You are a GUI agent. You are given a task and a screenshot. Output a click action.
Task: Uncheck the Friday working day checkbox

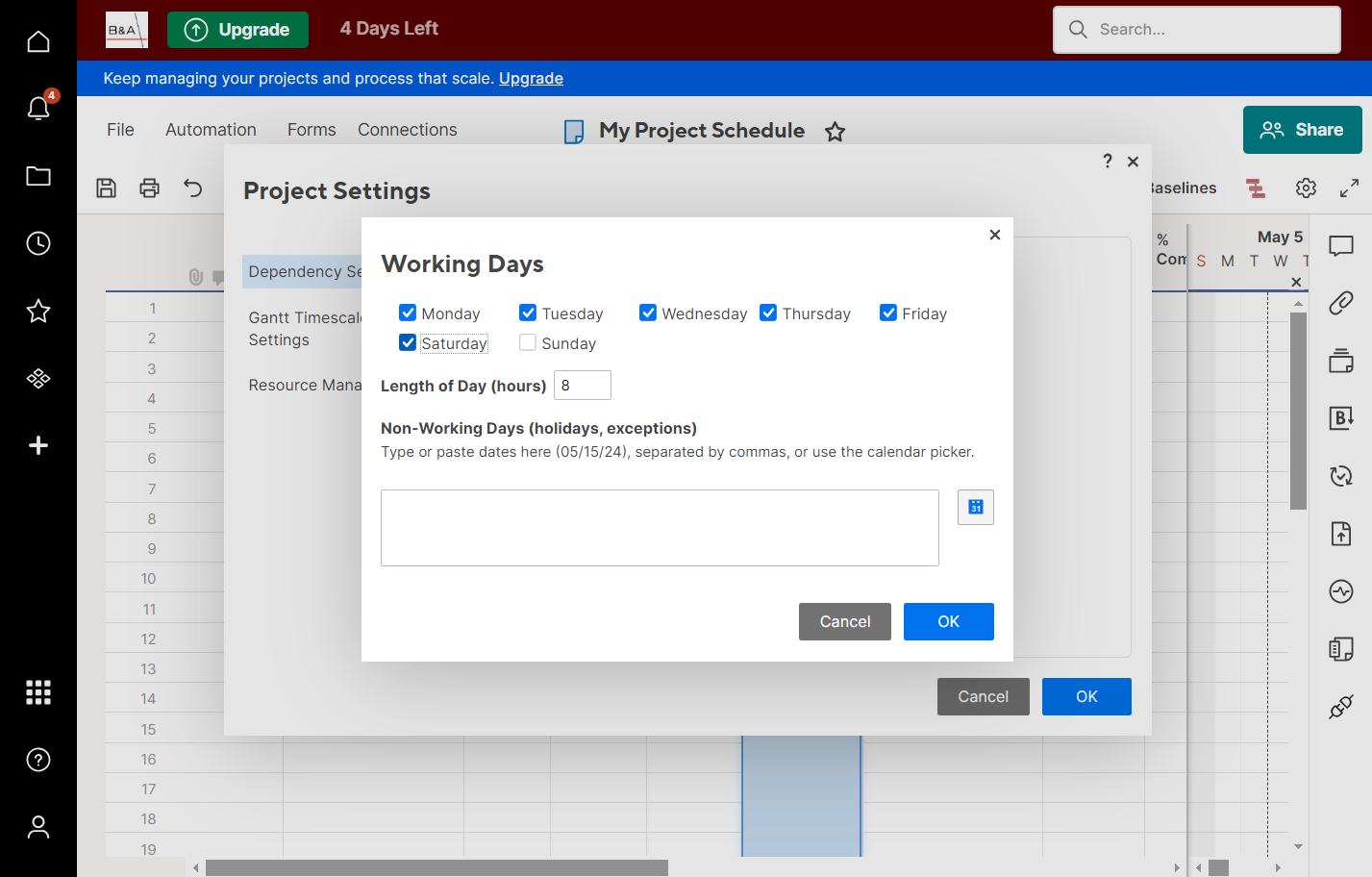pyautogui.click(x=888, y=313)
